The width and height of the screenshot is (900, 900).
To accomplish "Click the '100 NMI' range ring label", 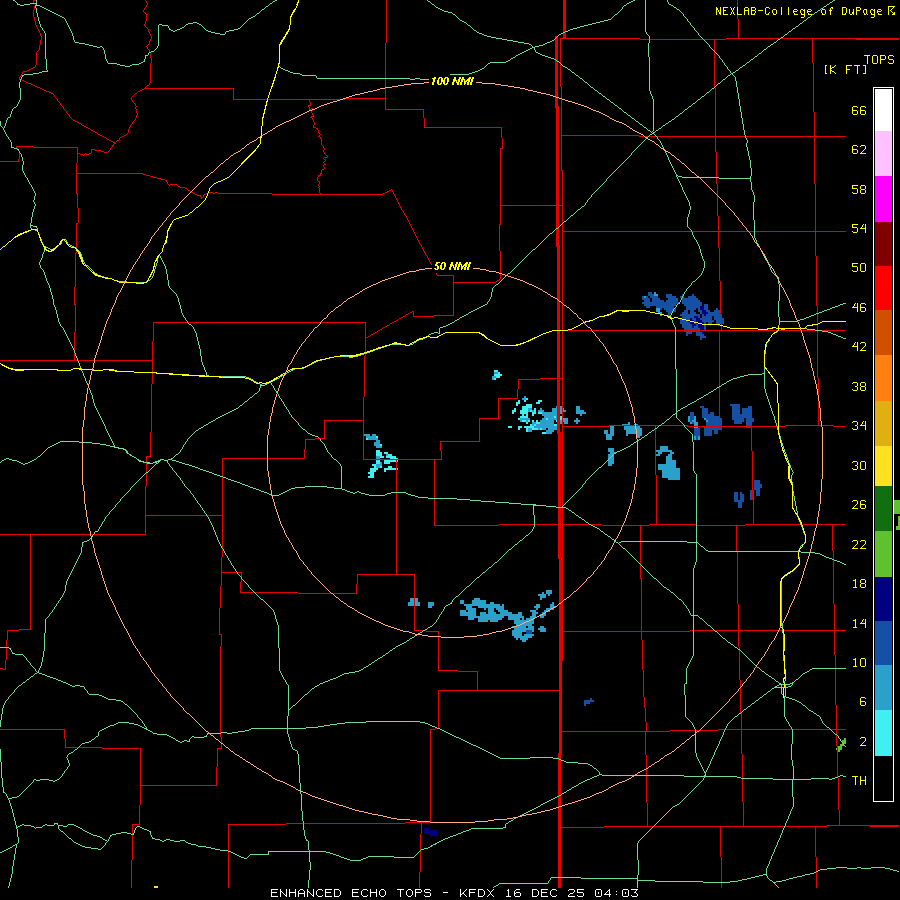I will (x=452, y=82).
